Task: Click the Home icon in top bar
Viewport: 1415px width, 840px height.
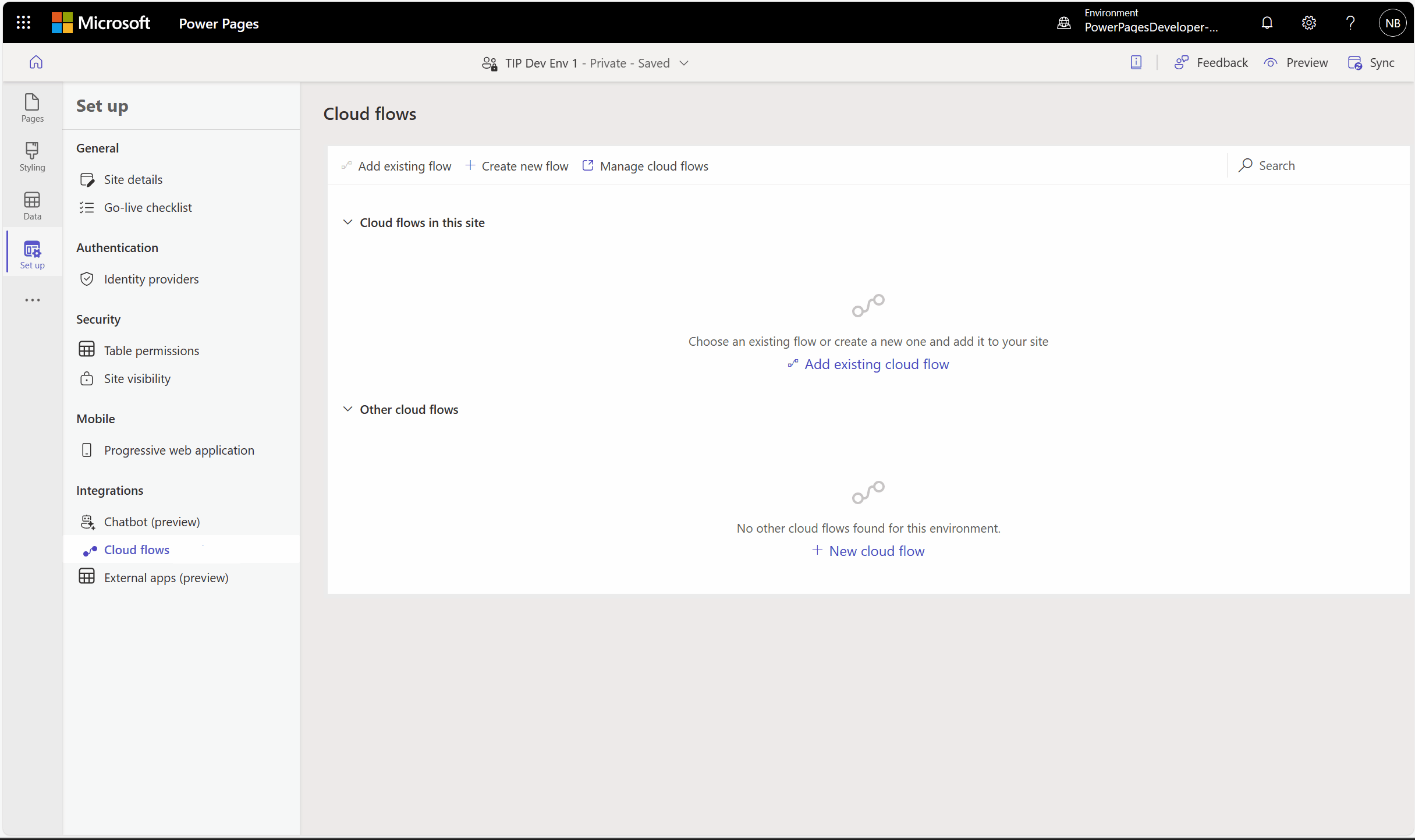Action: pos(36,62)
